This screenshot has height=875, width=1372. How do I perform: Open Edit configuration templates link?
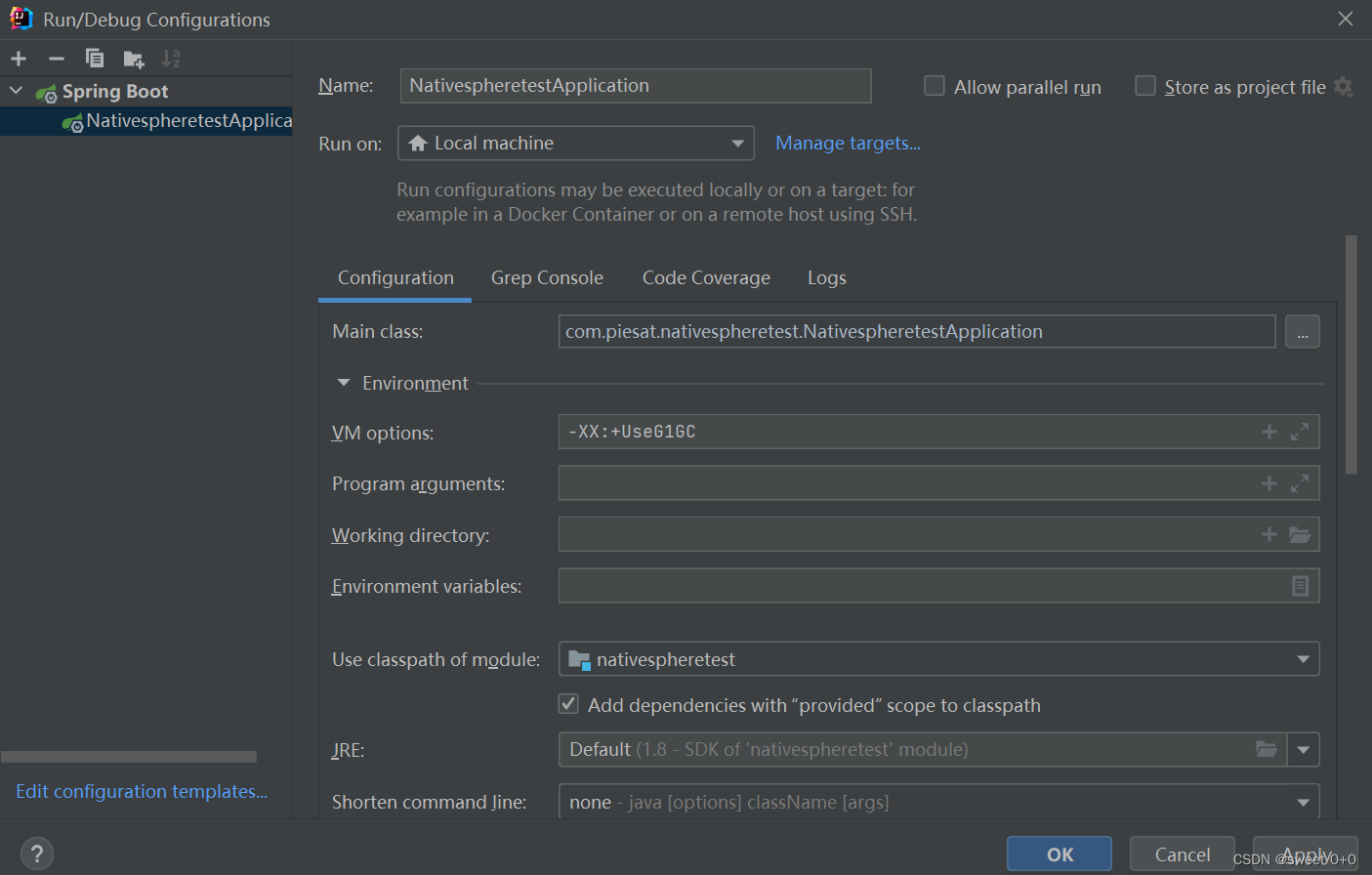[x=142, y=791]
